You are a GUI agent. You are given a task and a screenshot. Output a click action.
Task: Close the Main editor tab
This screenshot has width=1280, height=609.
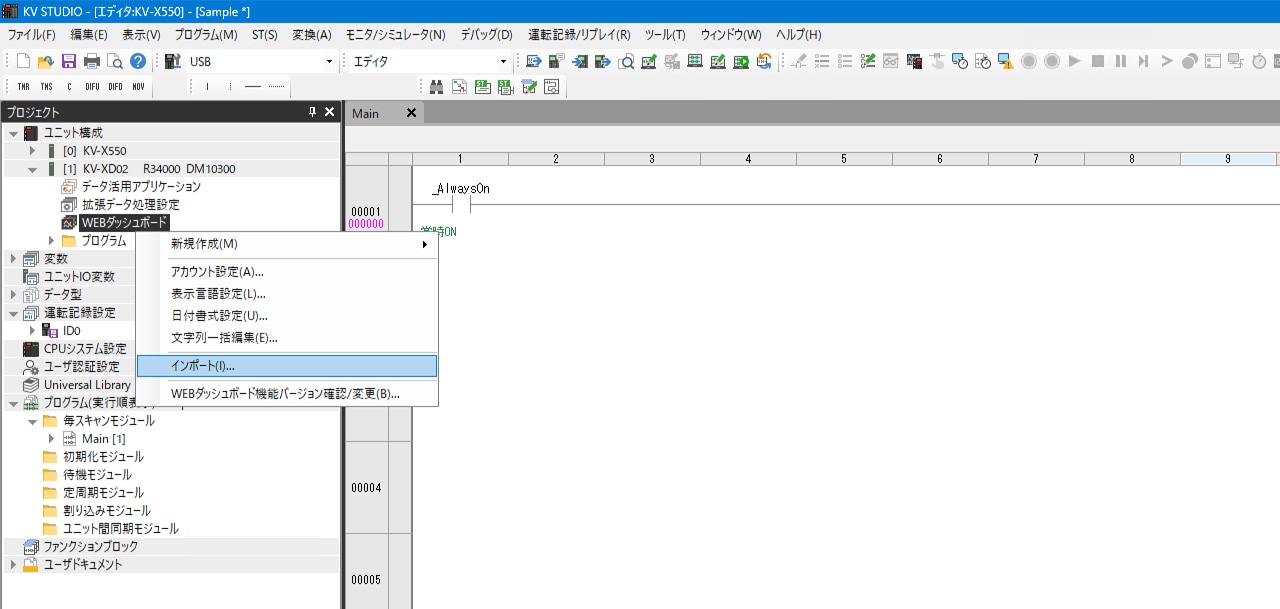[x=410, y=113]
